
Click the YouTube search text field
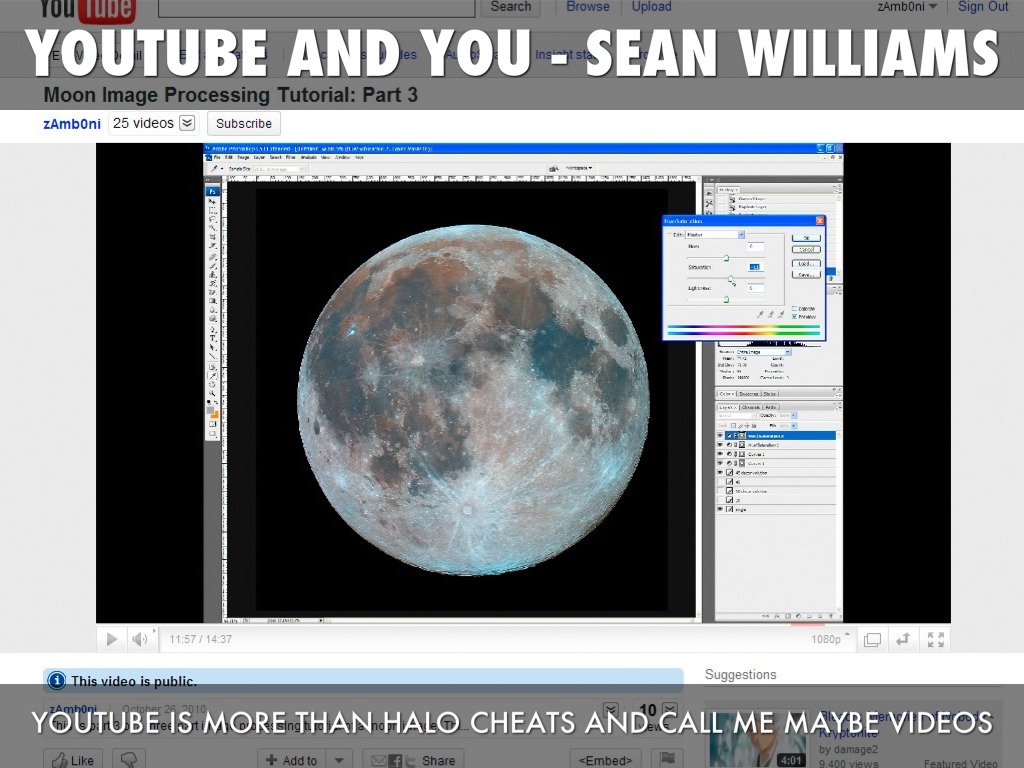click(x=316, y=8)
